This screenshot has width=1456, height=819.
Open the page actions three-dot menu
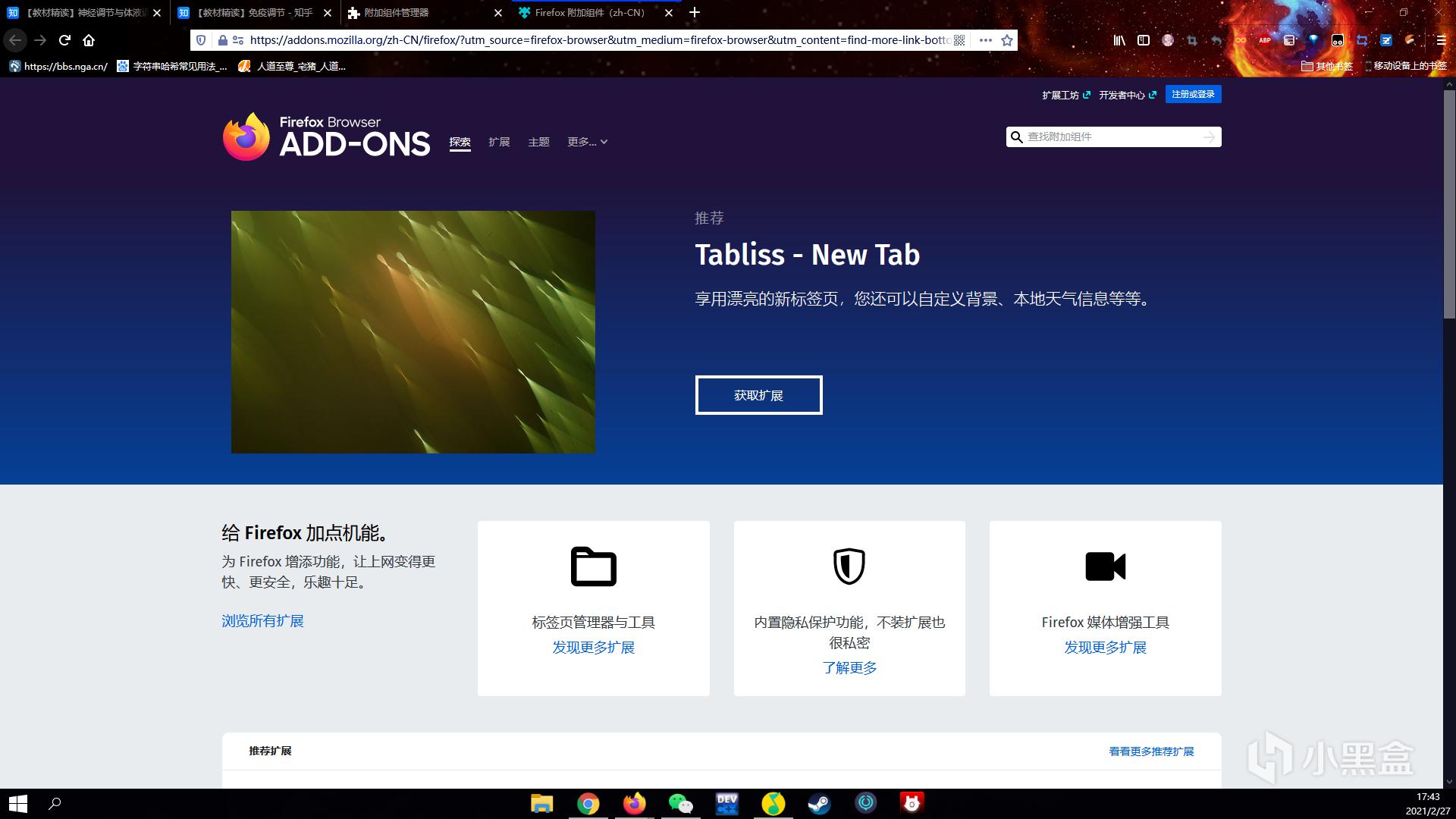[985, 40]
